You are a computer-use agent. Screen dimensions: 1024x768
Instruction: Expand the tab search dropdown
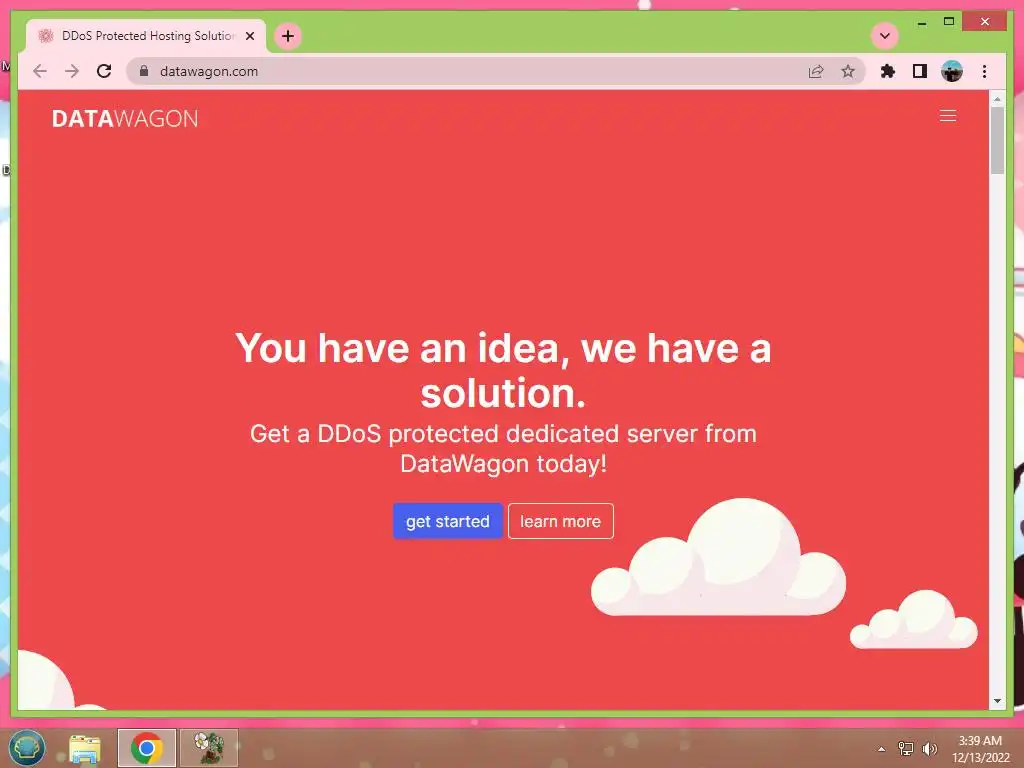[x=885, y=36]
